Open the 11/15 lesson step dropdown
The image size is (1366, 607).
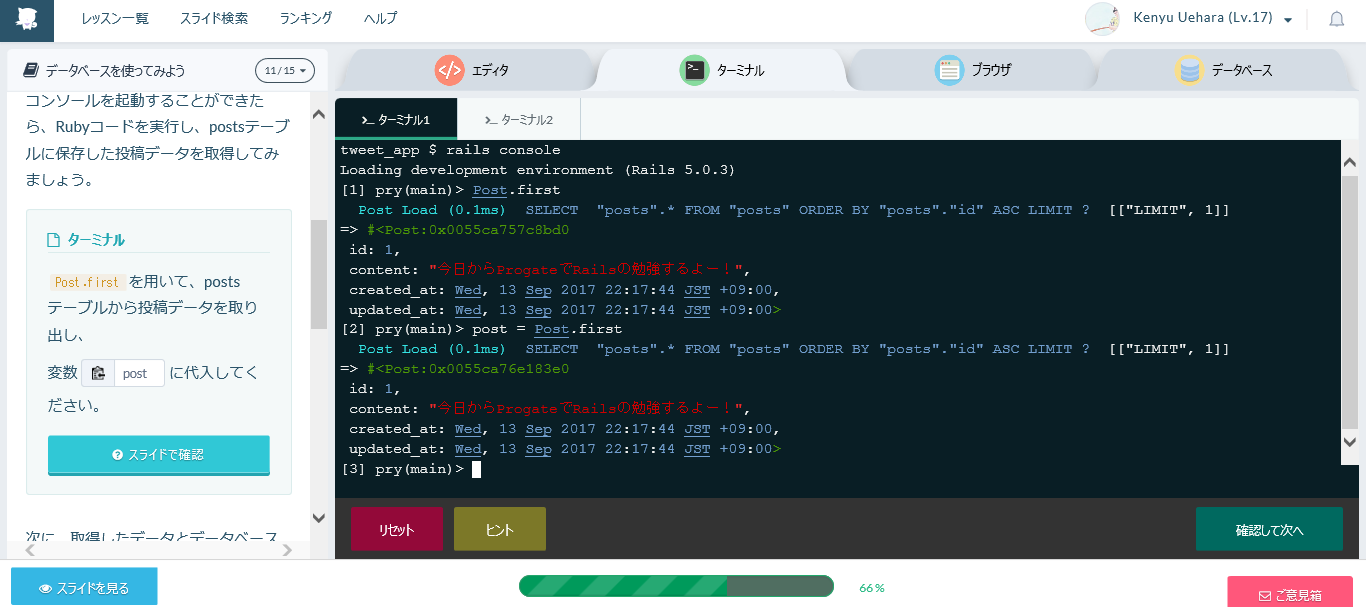point(285,70)
